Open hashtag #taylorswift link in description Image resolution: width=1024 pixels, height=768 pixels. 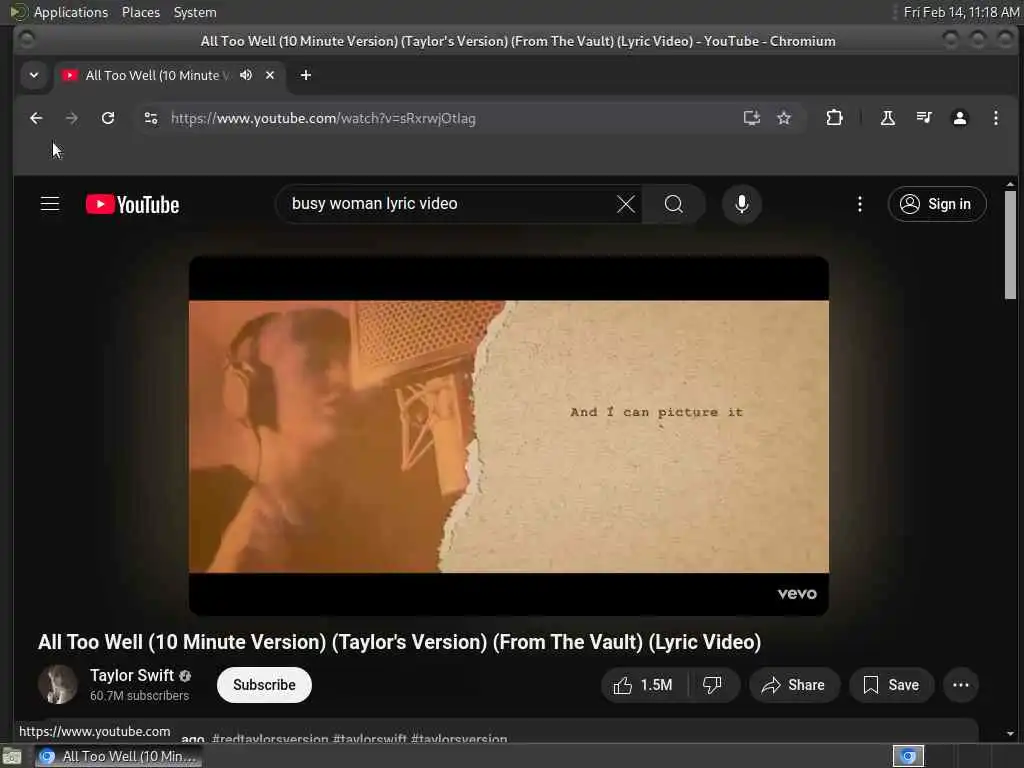370,739
